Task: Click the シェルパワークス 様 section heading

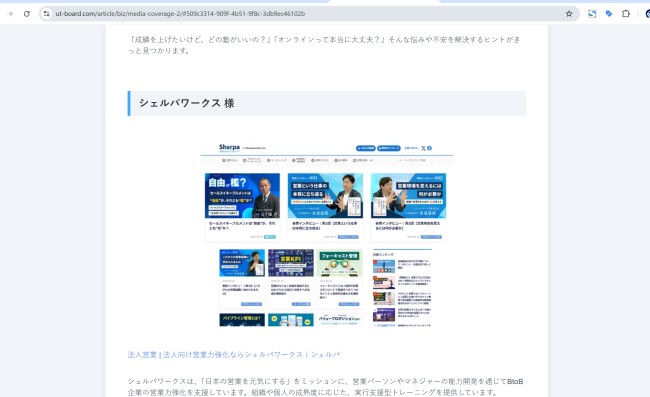Action: pyautogui.click(x=187, y=103)
